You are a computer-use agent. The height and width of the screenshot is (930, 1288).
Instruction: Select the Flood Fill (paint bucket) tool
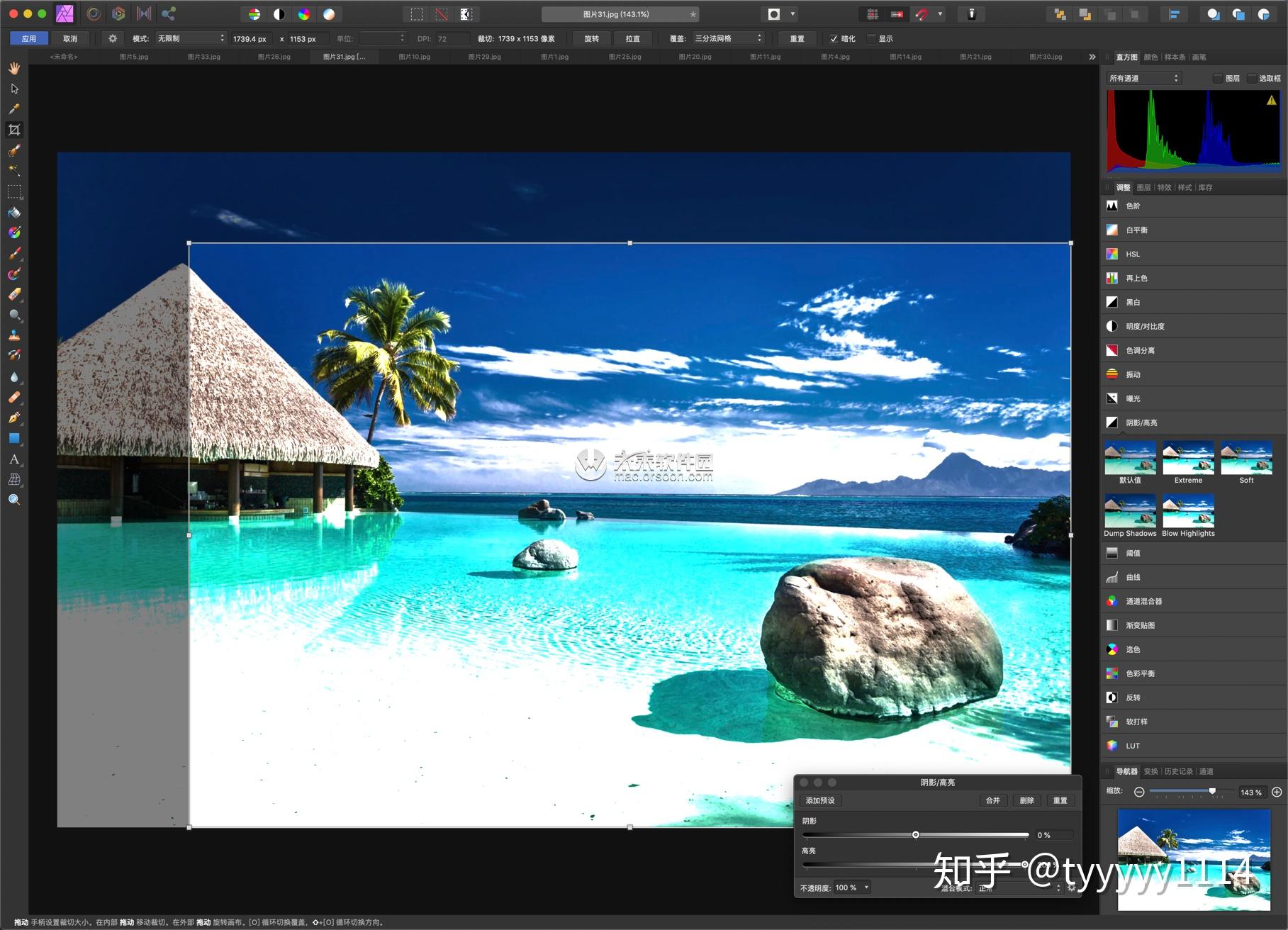(14, 212)
